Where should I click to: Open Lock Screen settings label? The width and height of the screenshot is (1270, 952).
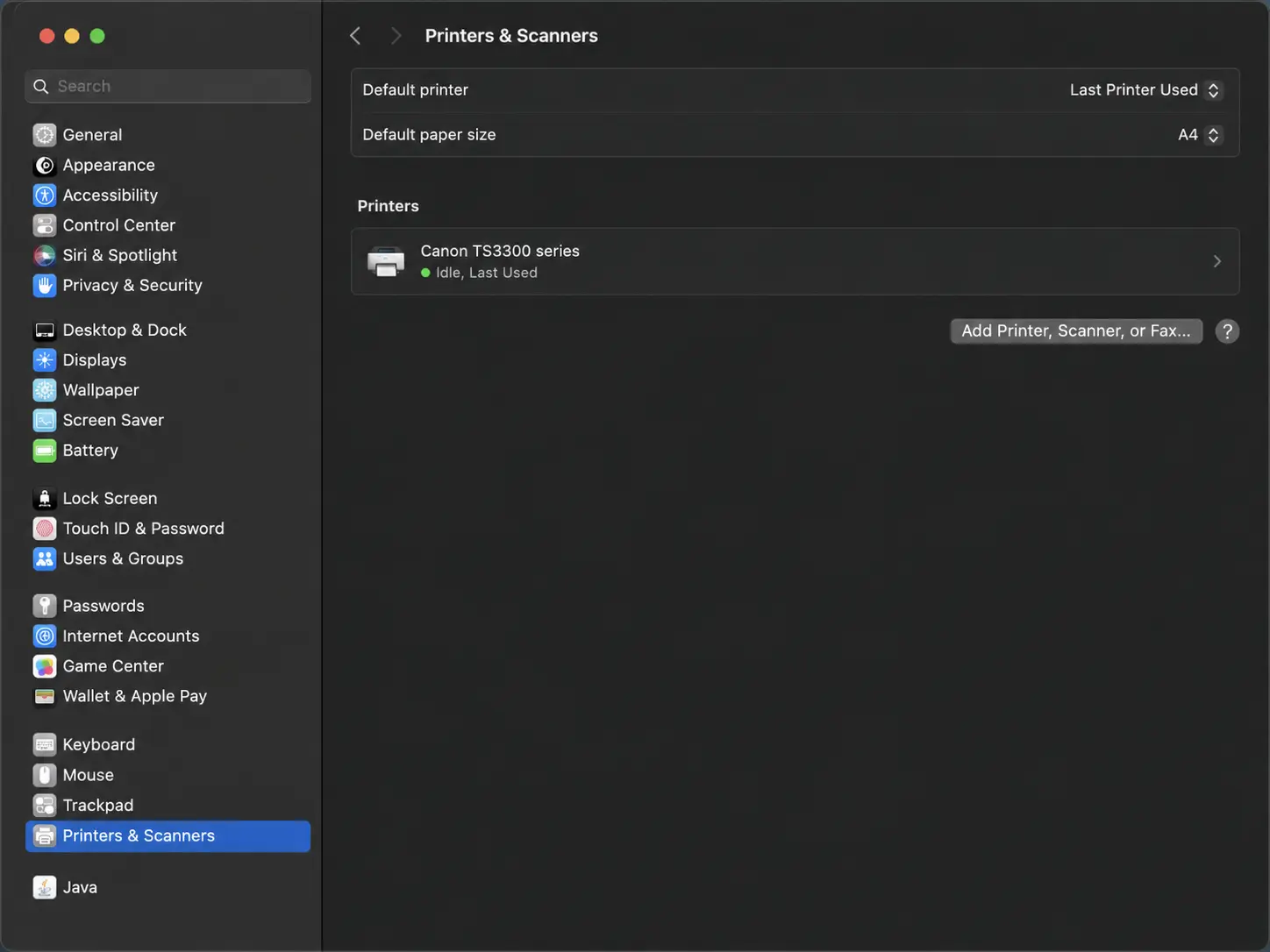click(x=111, y=499)
